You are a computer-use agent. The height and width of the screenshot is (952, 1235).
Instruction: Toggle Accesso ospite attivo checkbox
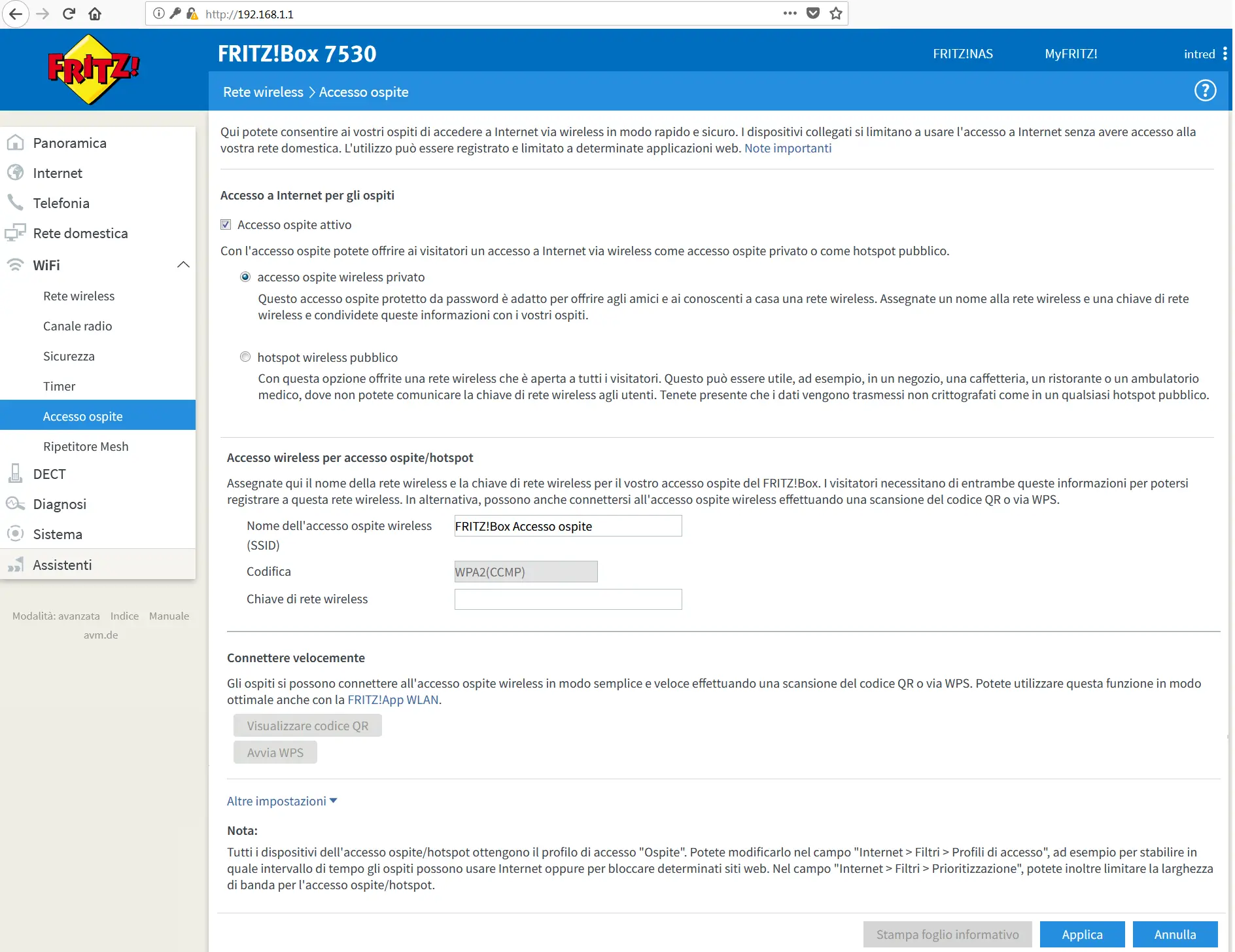pos(226,224)
